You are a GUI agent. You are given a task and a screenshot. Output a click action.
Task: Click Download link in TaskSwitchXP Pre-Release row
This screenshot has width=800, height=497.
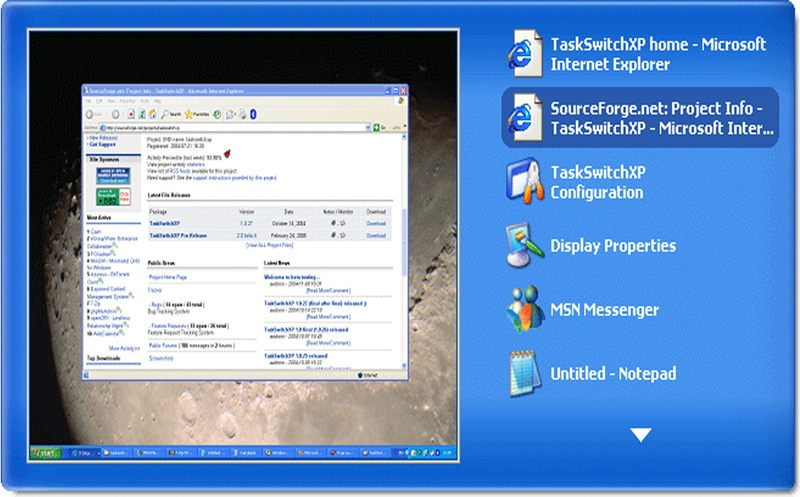[376, 235]
